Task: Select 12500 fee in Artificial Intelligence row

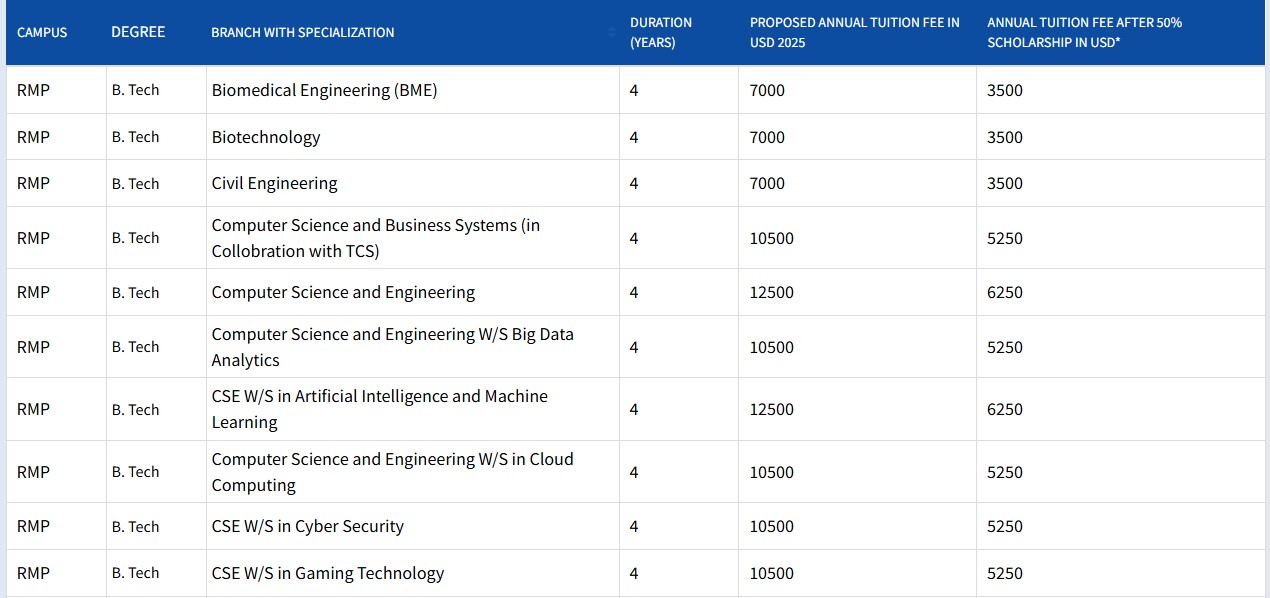Action: 772,409
